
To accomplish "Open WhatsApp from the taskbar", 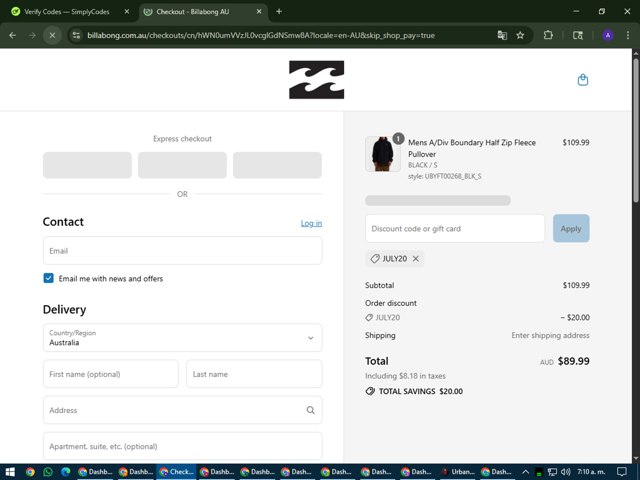I will [x=48, y=472].
